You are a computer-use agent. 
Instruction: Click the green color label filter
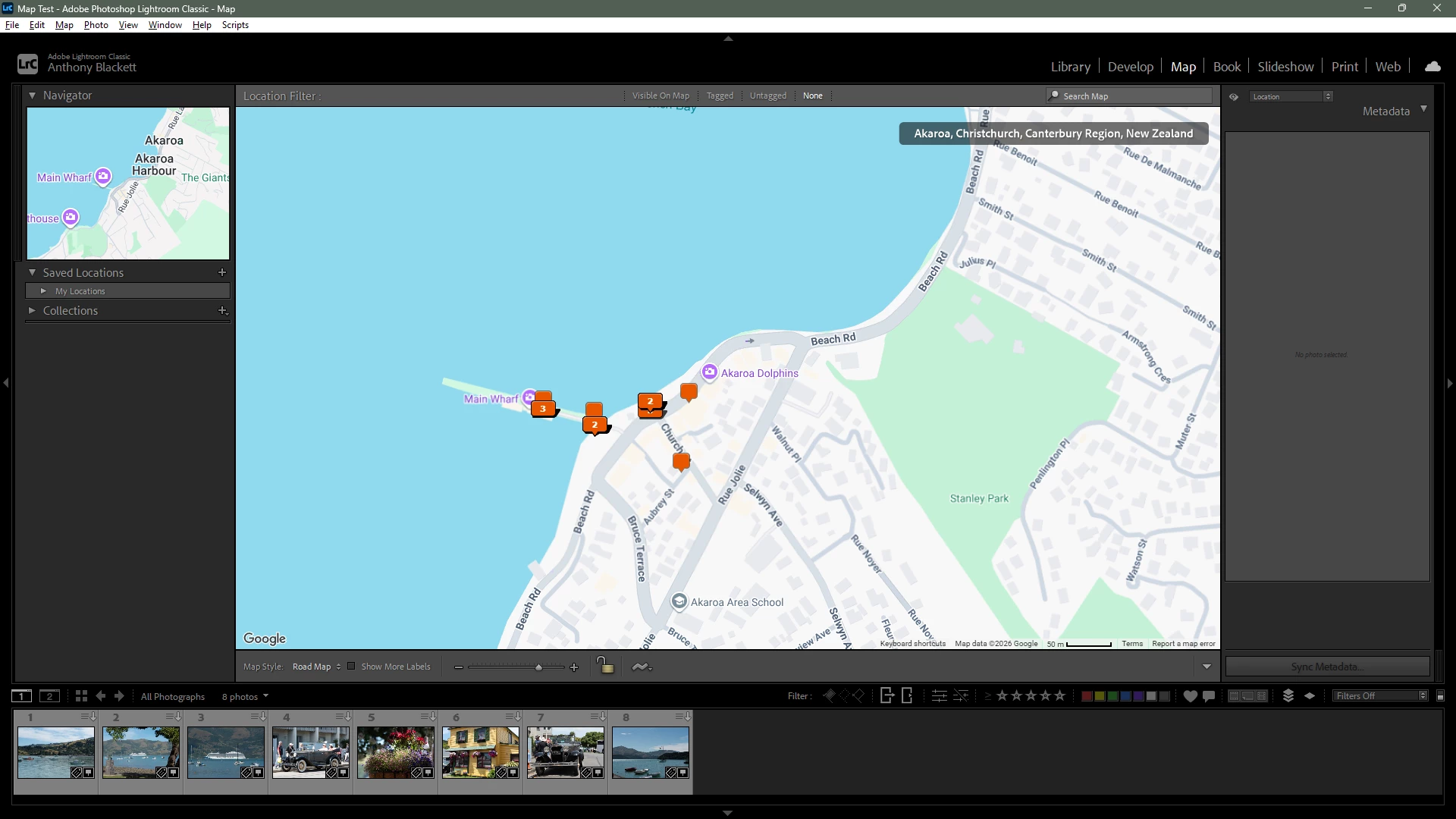pyautogui.click(x=1112, y=695)
